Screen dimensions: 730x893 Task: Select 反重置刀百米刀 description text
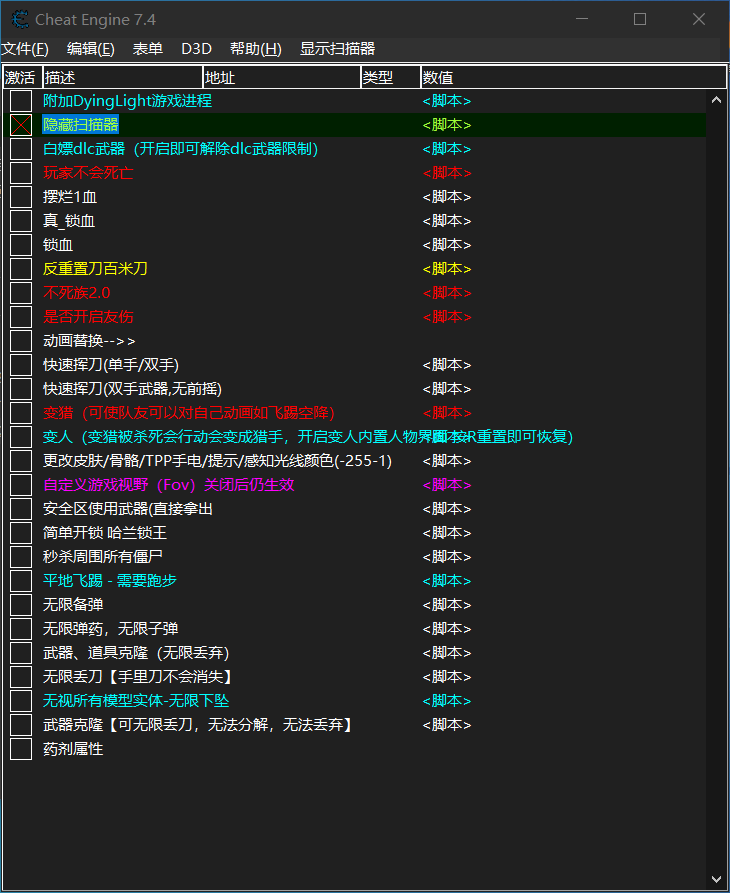[95, 269]
